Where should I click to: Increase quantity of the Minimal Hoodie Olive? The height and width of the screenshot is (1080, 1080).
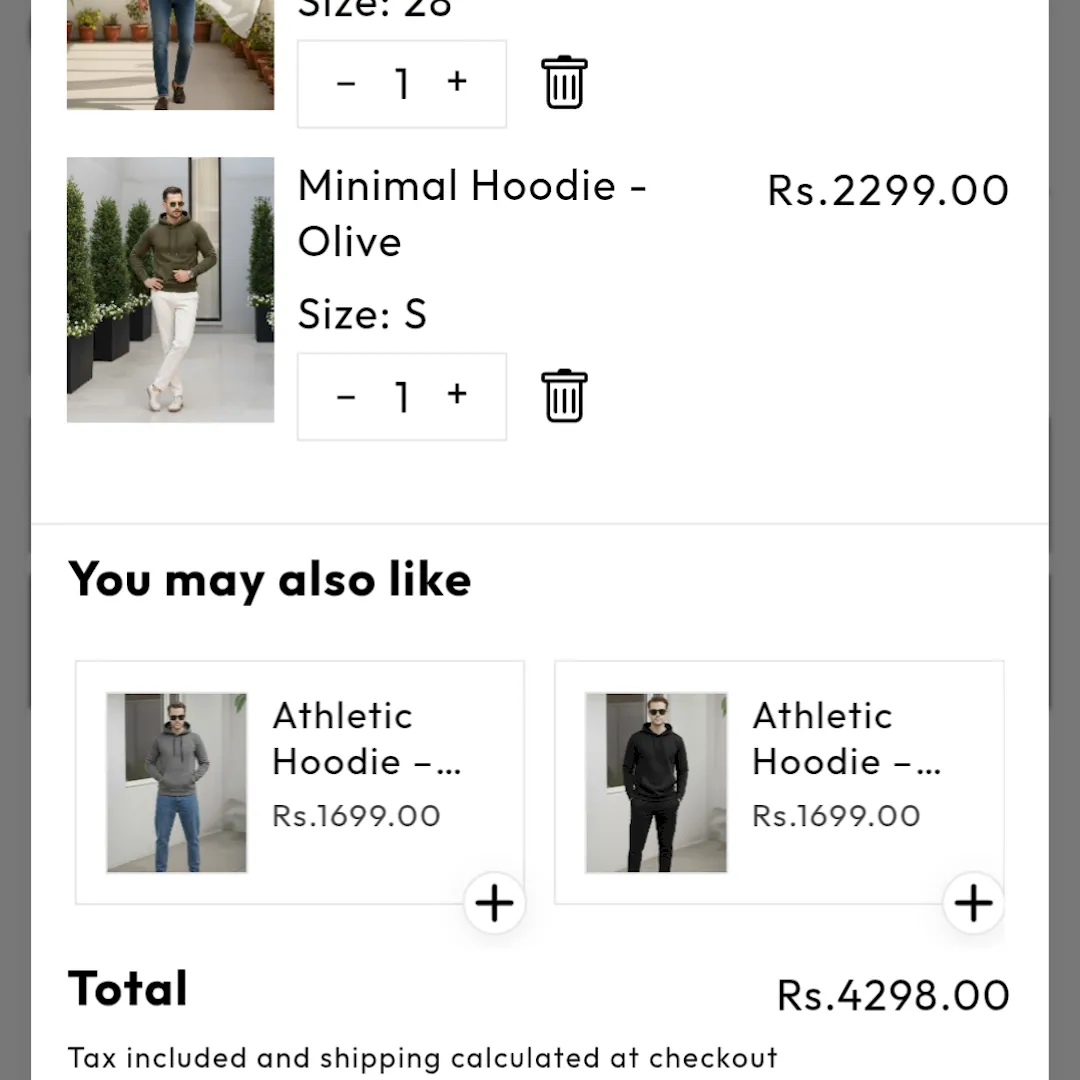click(x=457, y=395)
